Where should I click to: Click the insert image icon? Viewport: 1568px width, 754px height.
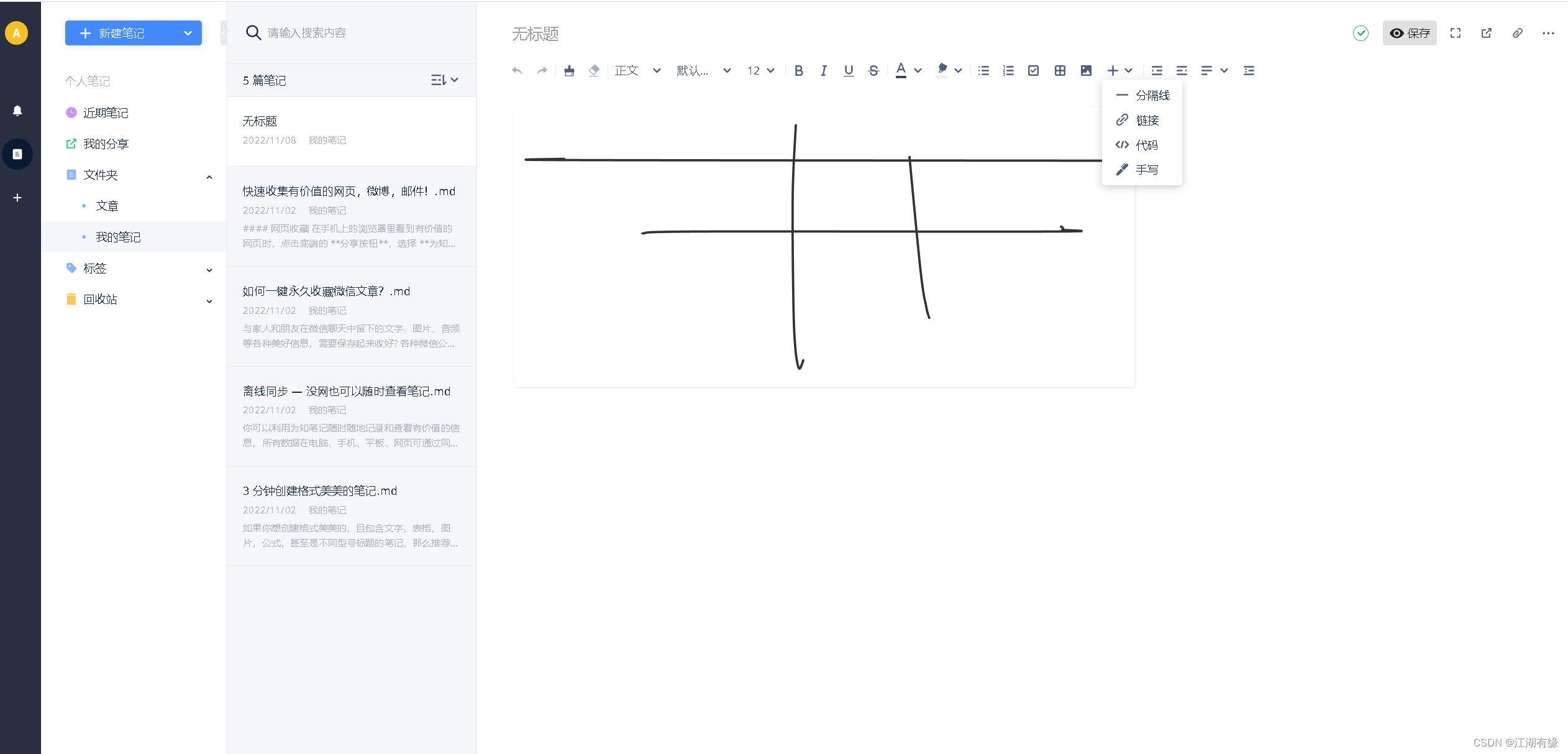tap(1086, 71)
